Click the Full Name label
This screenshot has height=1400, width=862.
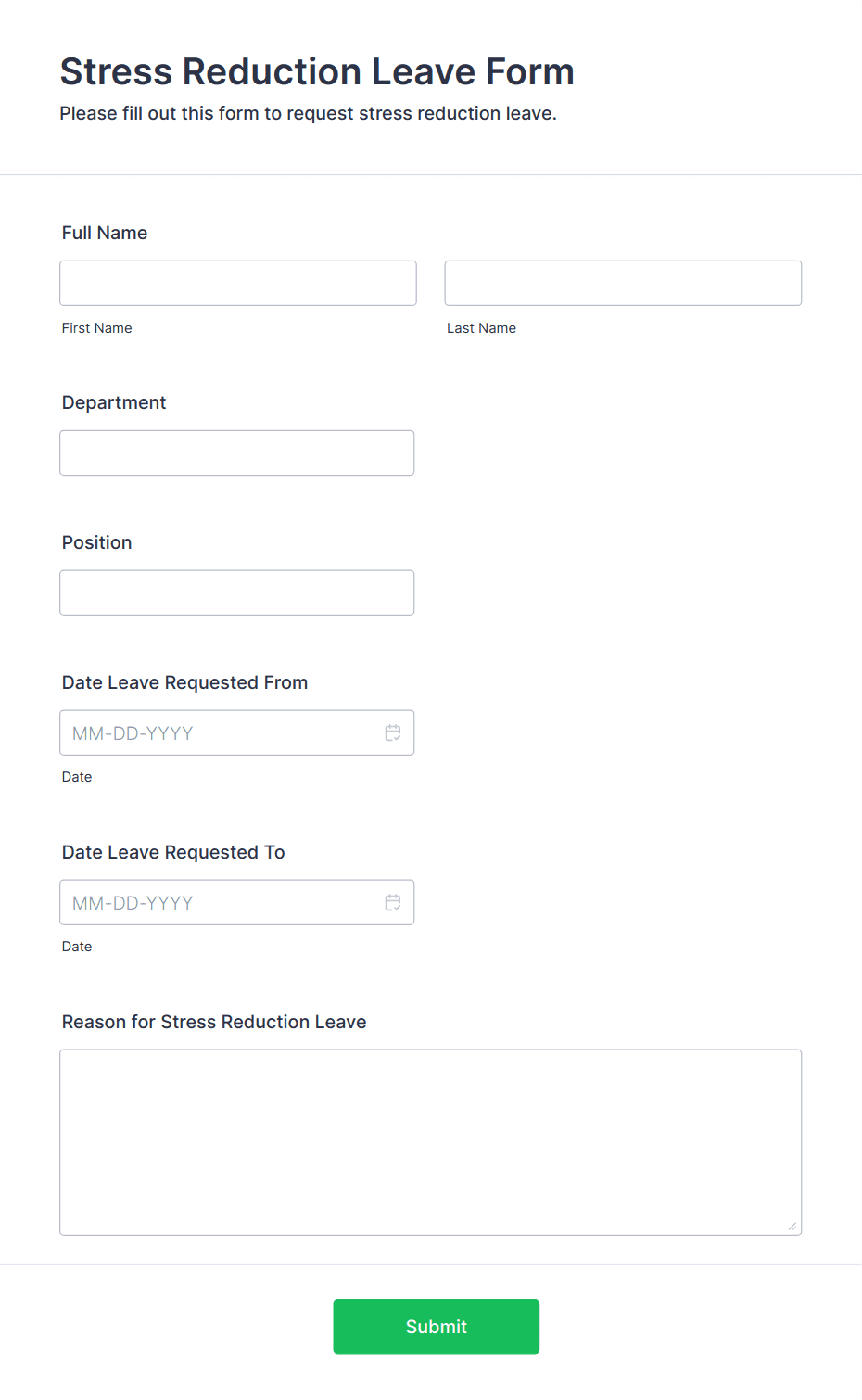point(105,233)
